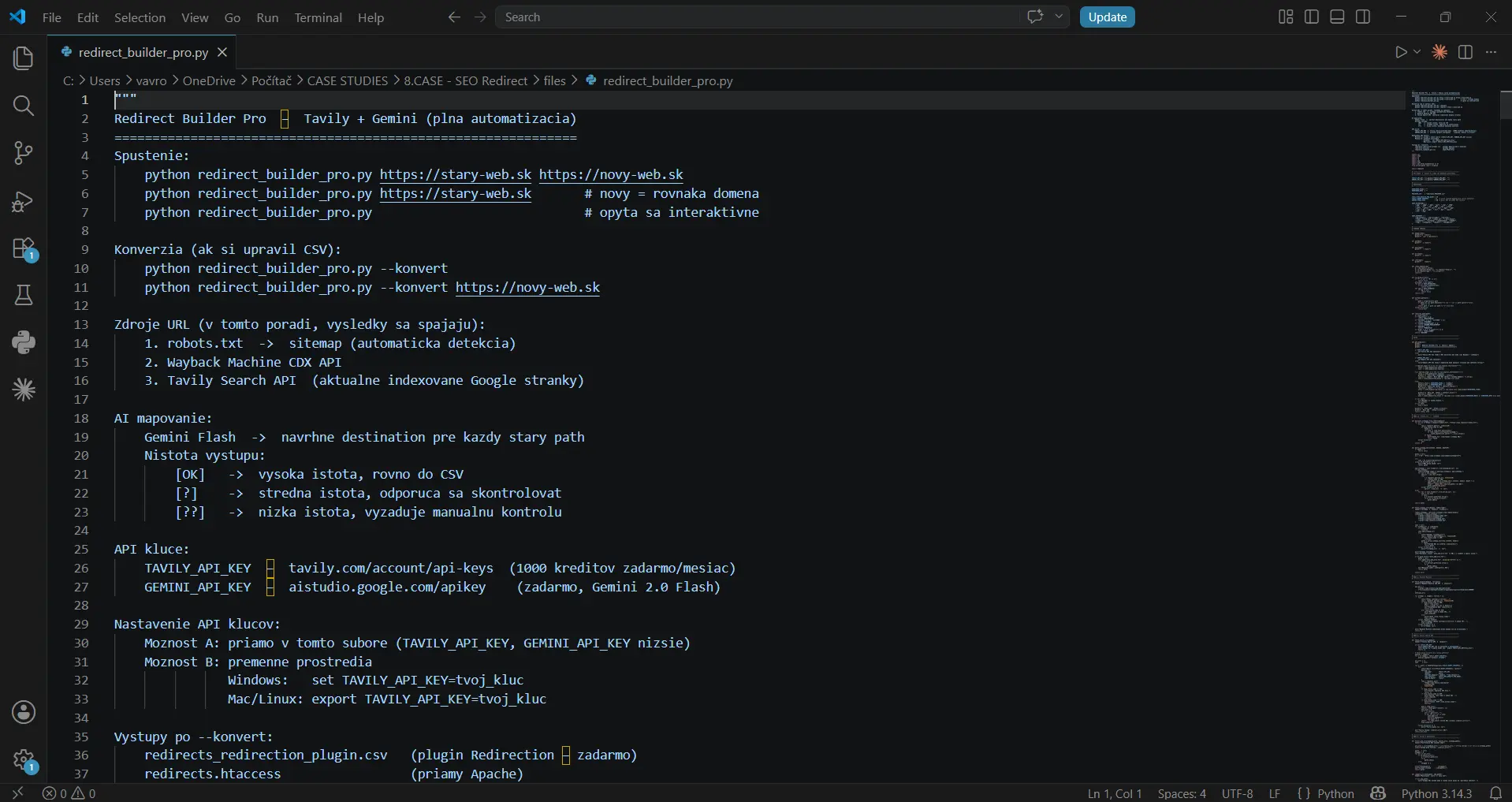Viewport: 1512px width, 802px height.
Task: Open Customize Layout icon
Action: pos(1286,17)
